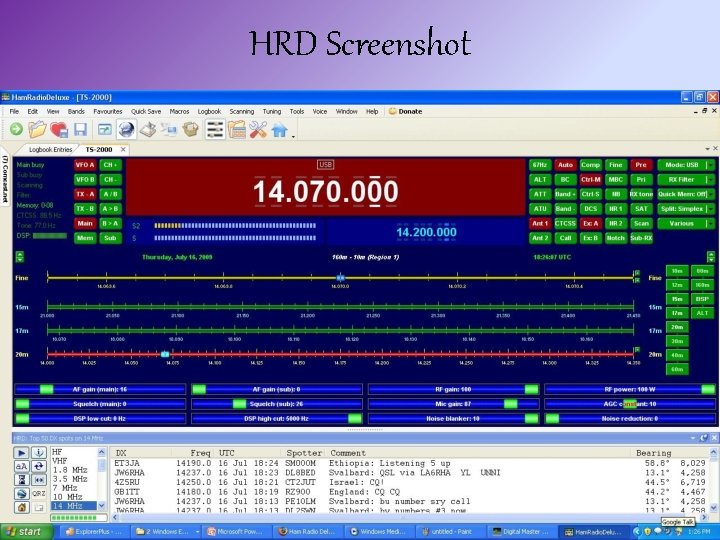Click the RF power: 100 W slider
This screenshot has width=720, height=540.
tap(630, 389)
